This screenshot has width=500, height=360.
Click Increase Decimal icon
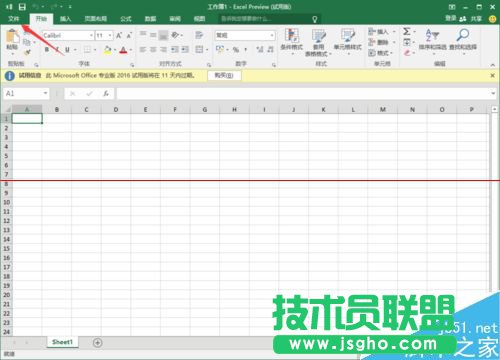(x=260, y=50)
